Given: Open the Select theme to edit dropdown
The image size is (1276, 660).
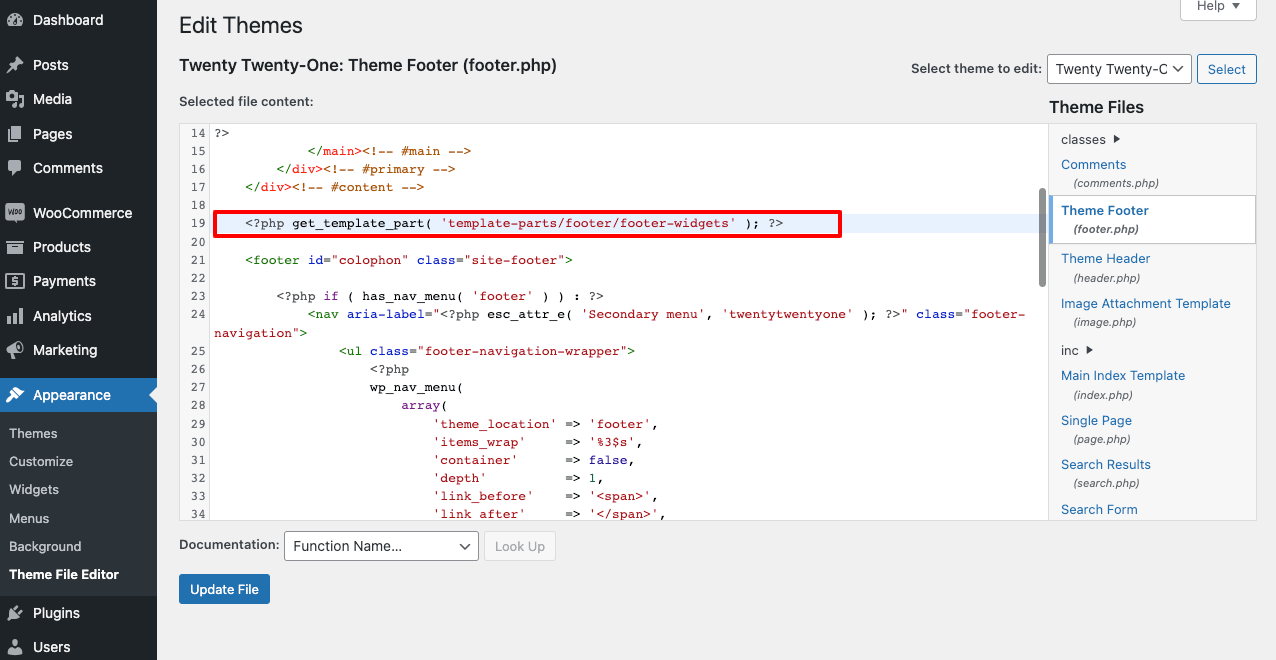Looking at the screenshot, I should tap(1119, 69).
